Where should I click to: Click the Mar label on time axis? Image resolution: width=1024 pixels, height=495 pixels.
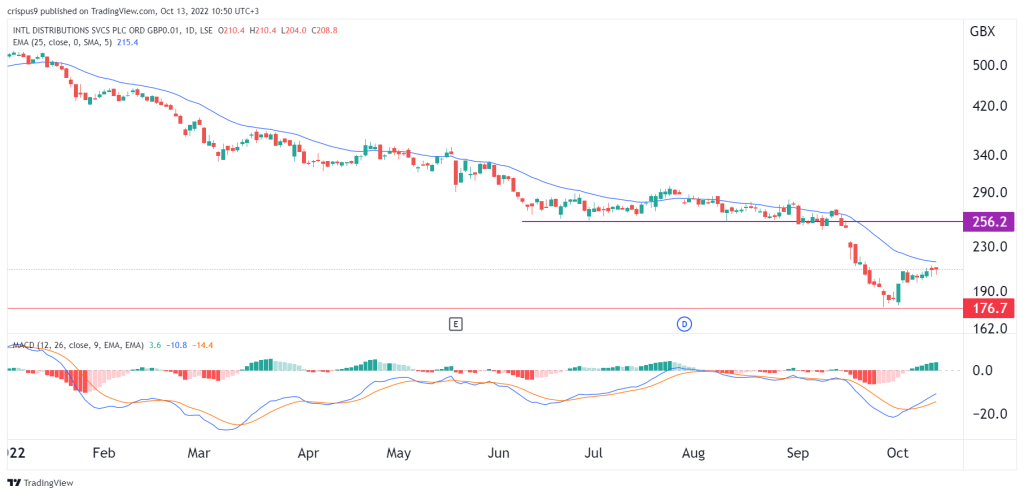tap(199, 453)
